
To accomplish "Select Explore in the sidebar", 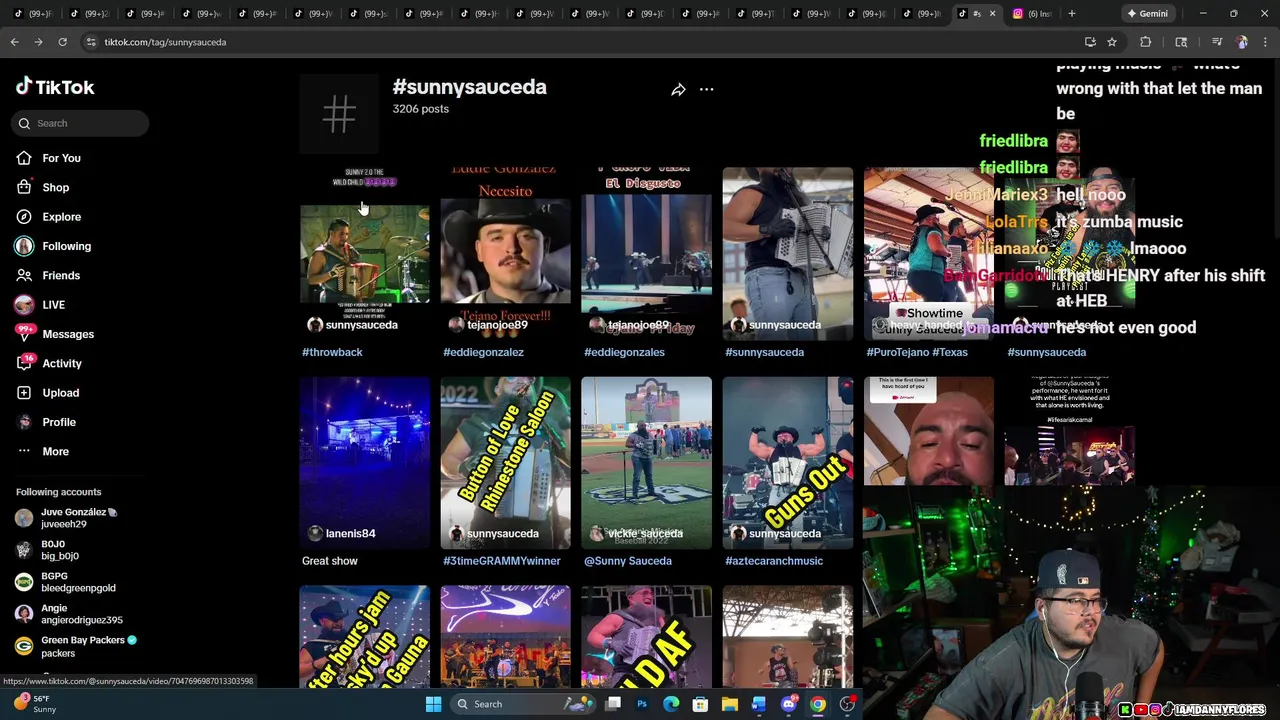I will click(61, 217).
